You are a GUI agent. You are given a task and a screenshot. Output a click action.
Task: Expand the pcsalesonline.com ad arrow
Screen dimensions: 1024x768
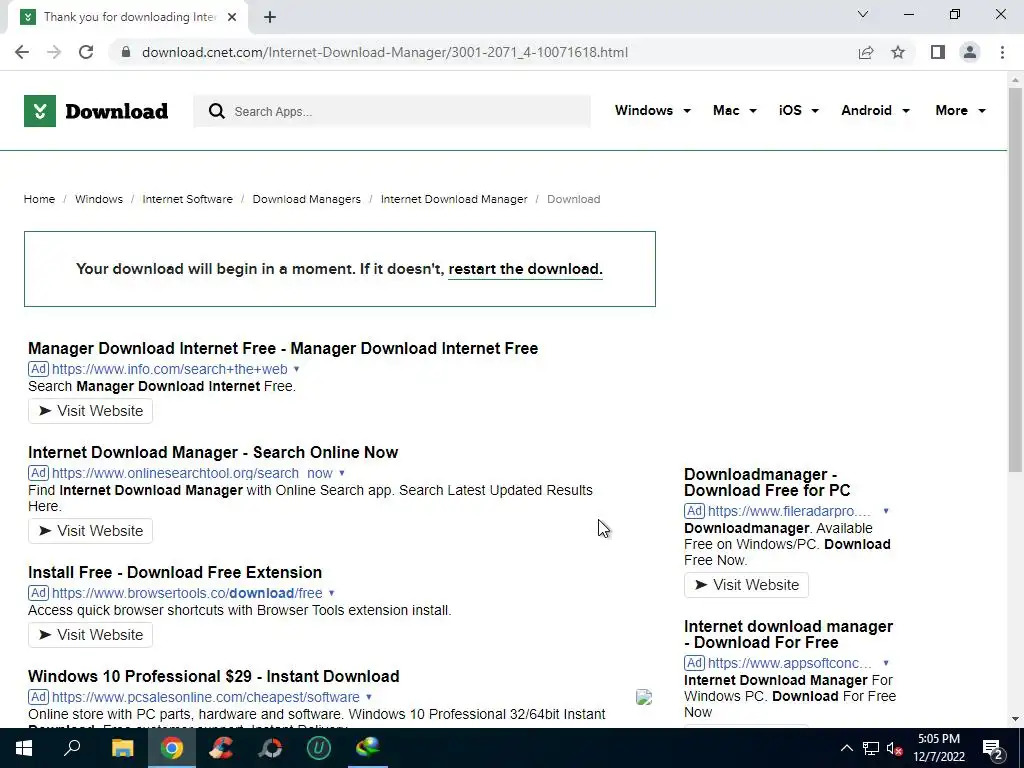coord(369,697)
